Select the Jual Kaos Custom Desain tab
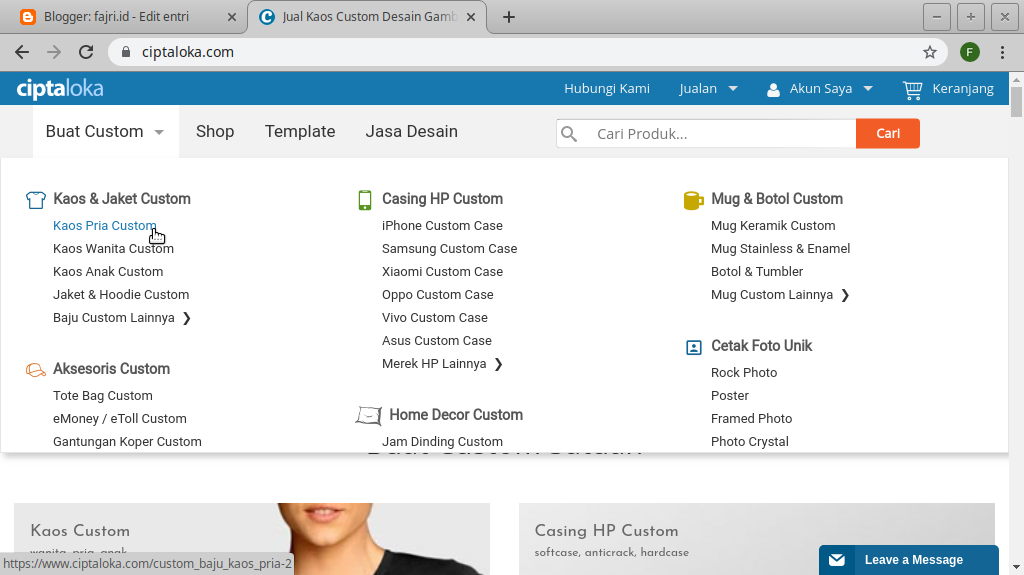This screenshot has width=1024, height=575. 367,17
